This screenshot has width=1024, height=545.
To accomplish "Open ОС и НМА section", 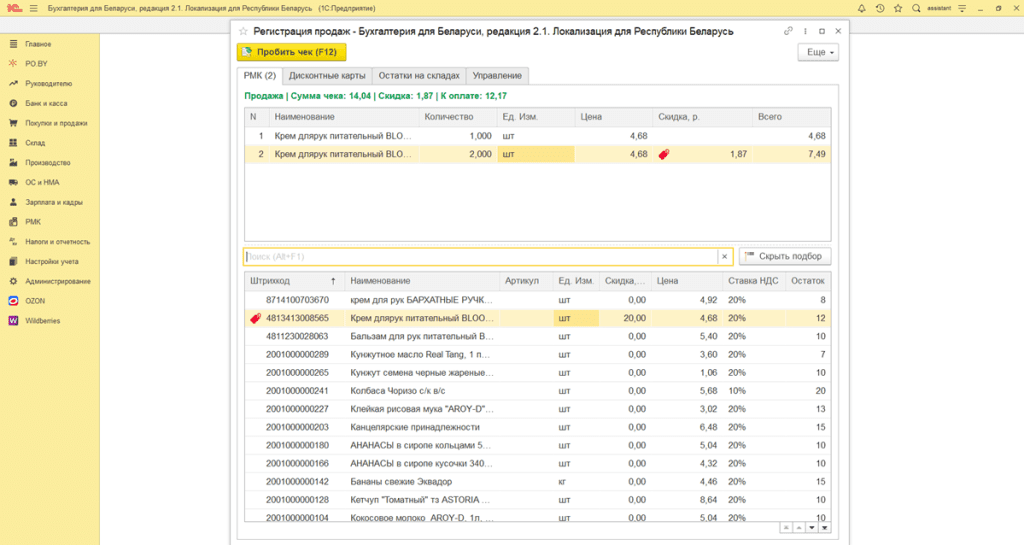I will [x=42, y=183].
